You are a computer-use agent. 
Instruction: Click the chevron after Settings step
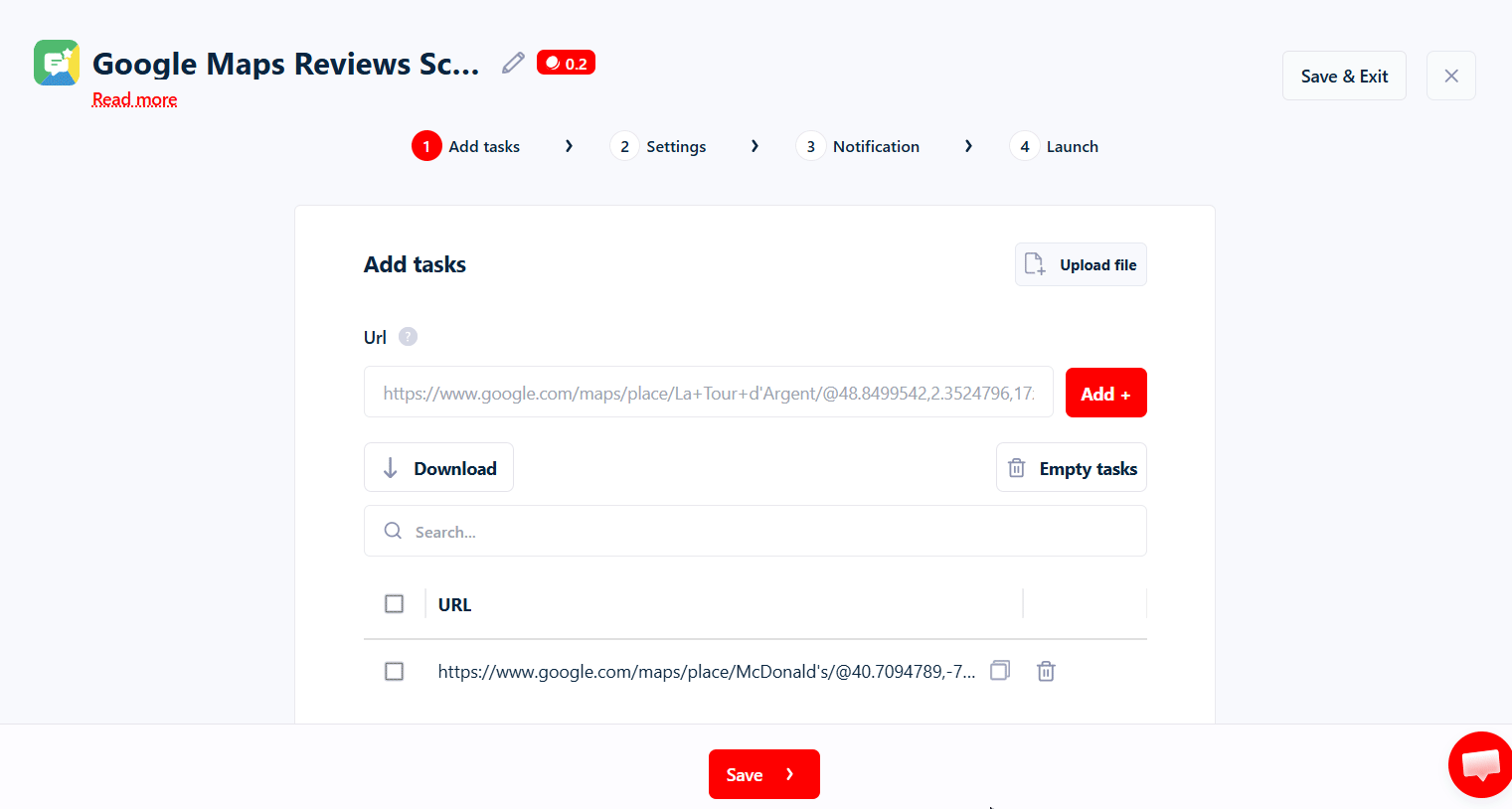[x=755, y=146]
